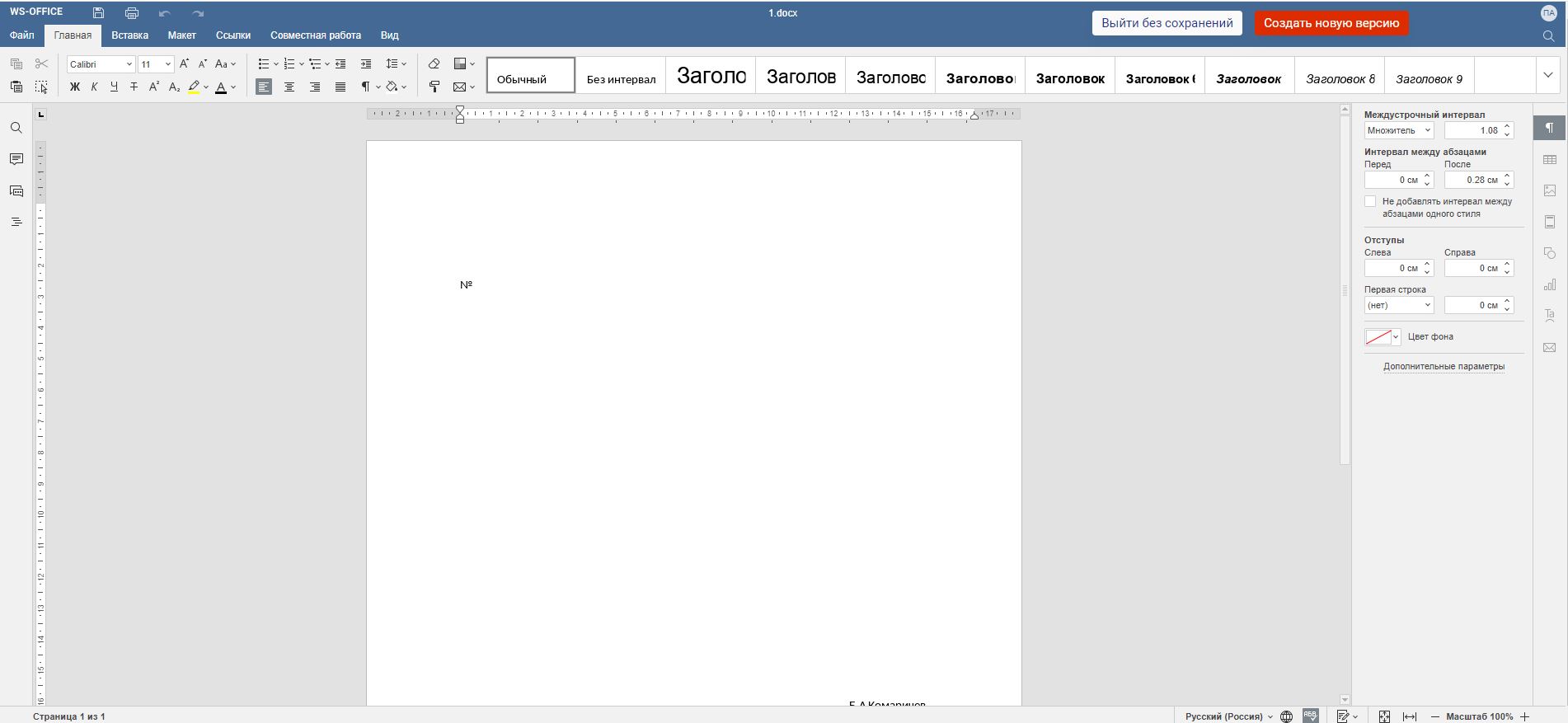Open the Comments panel in the left sidebar
This screenshot has height=723, width=1568.
tap(16, 159)
